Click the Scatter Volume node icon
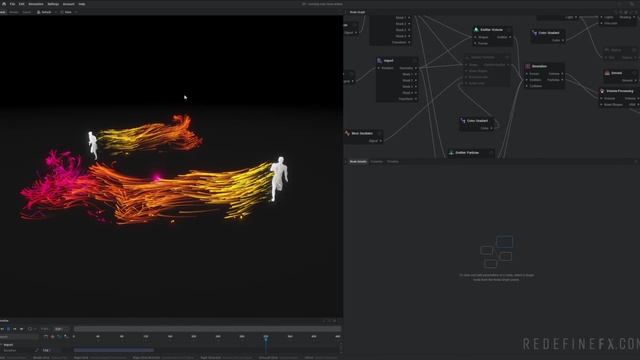 [476, 30]
